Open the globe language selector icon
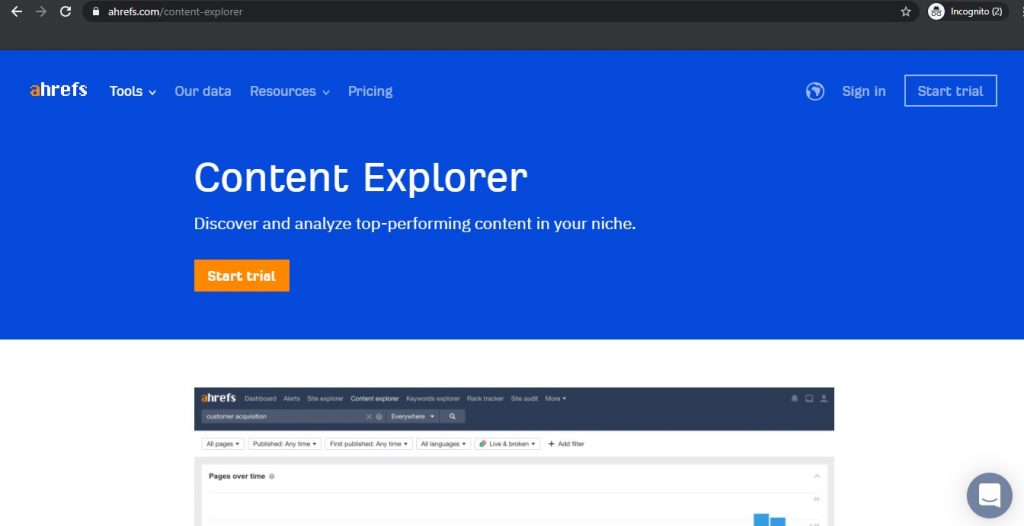Image resolution: width=1024 pixels, height=526 pixels. (x=815, y=91)
